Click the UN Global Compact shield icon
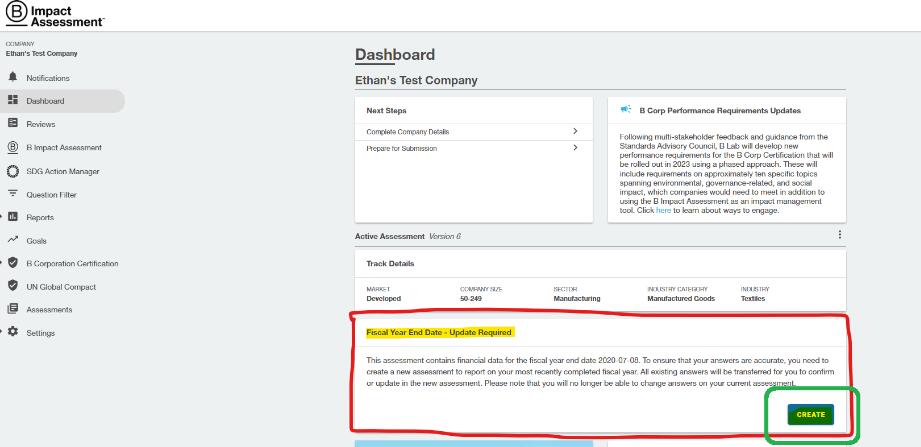921x447 pixels. 13,286
